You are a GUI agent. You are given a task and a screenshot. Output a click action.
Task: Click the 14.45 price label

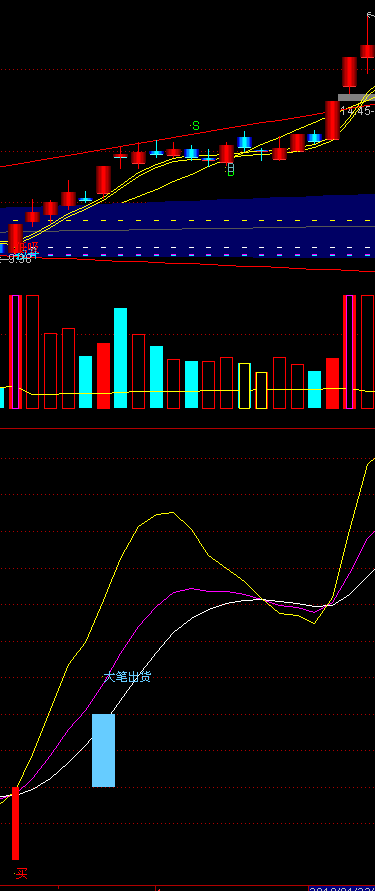click(357, 111)
